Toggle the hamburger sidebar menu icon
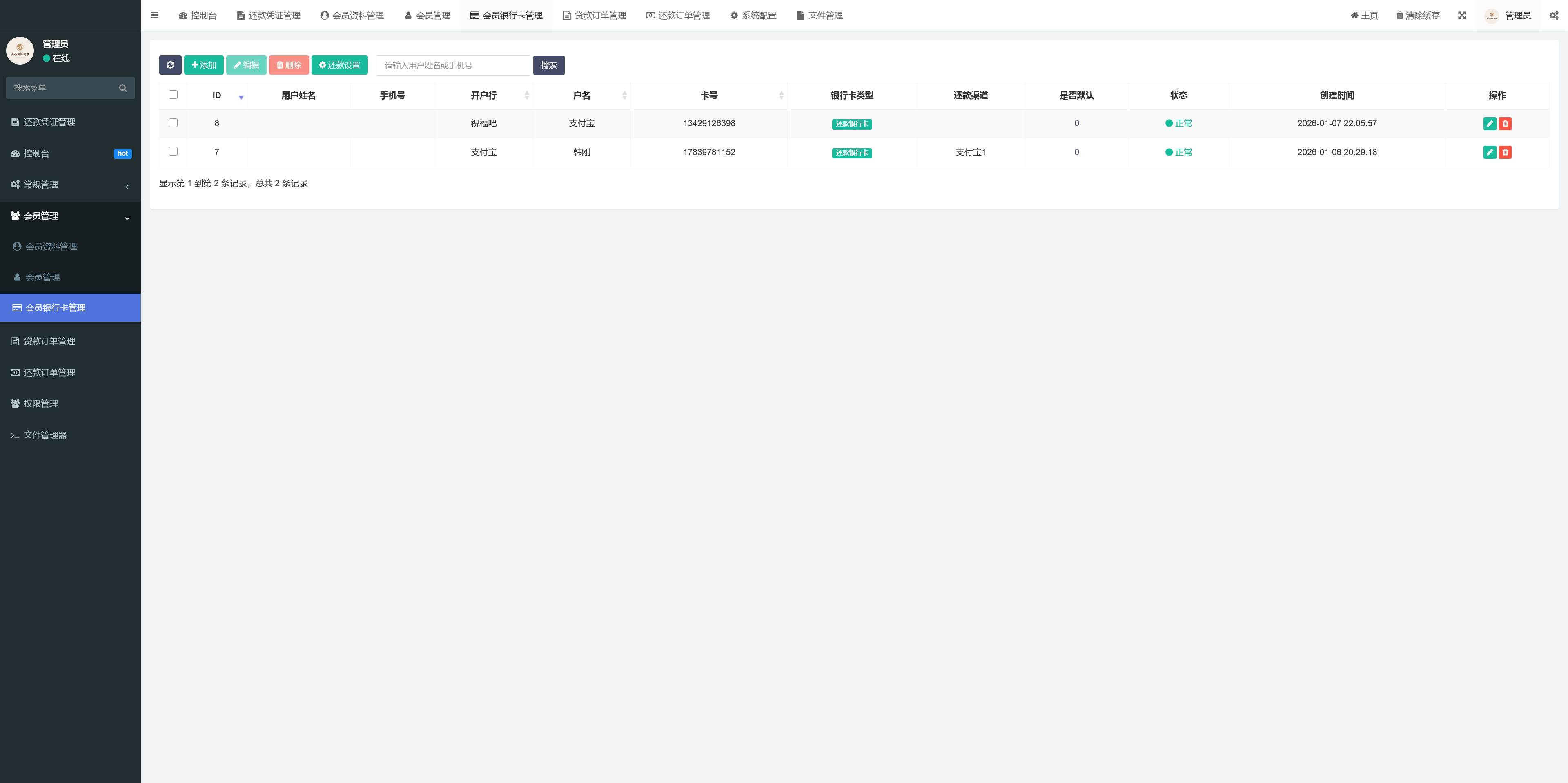 coord(155,15)
